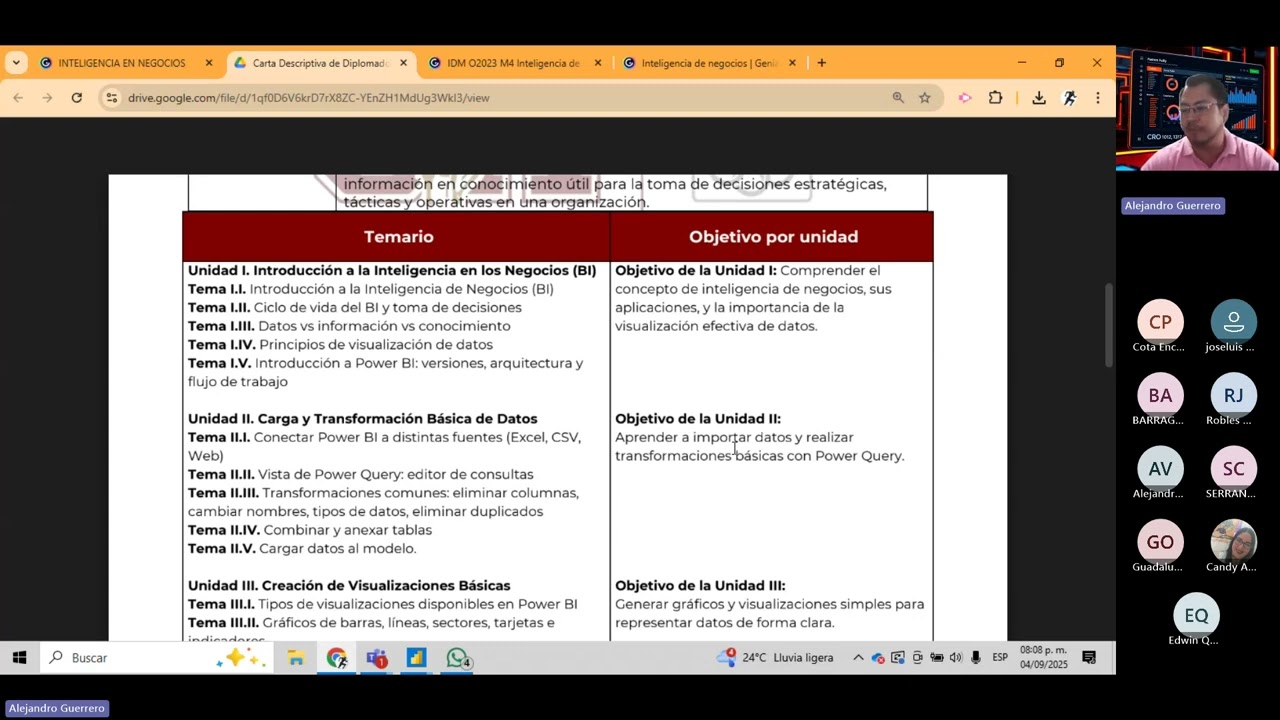This screenshot has height=720, width=1280.
Task: View site information icon in address bar
Action: [x=112, y=98]
